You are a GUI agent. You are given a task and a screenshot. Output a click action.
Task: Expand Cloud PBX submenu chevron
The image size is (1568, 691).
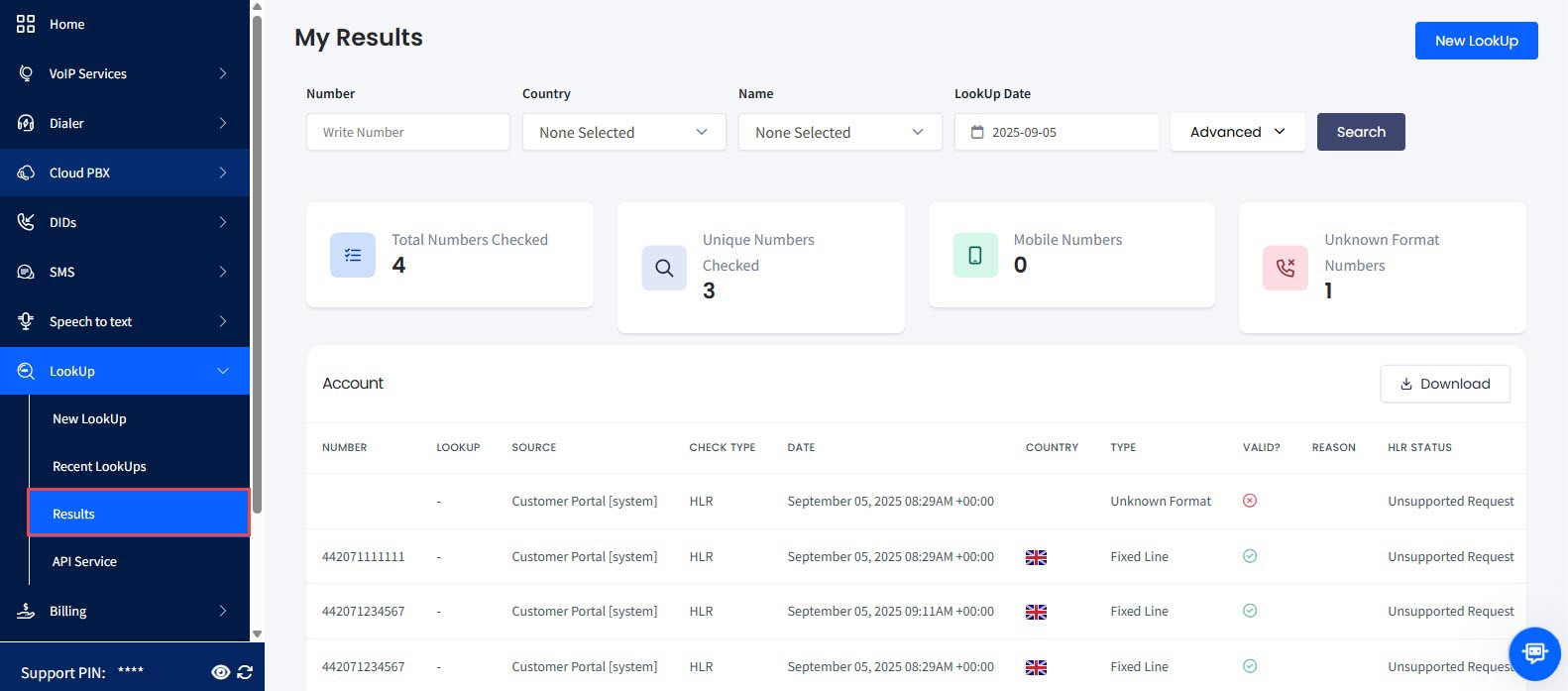[x=223, y=173]
